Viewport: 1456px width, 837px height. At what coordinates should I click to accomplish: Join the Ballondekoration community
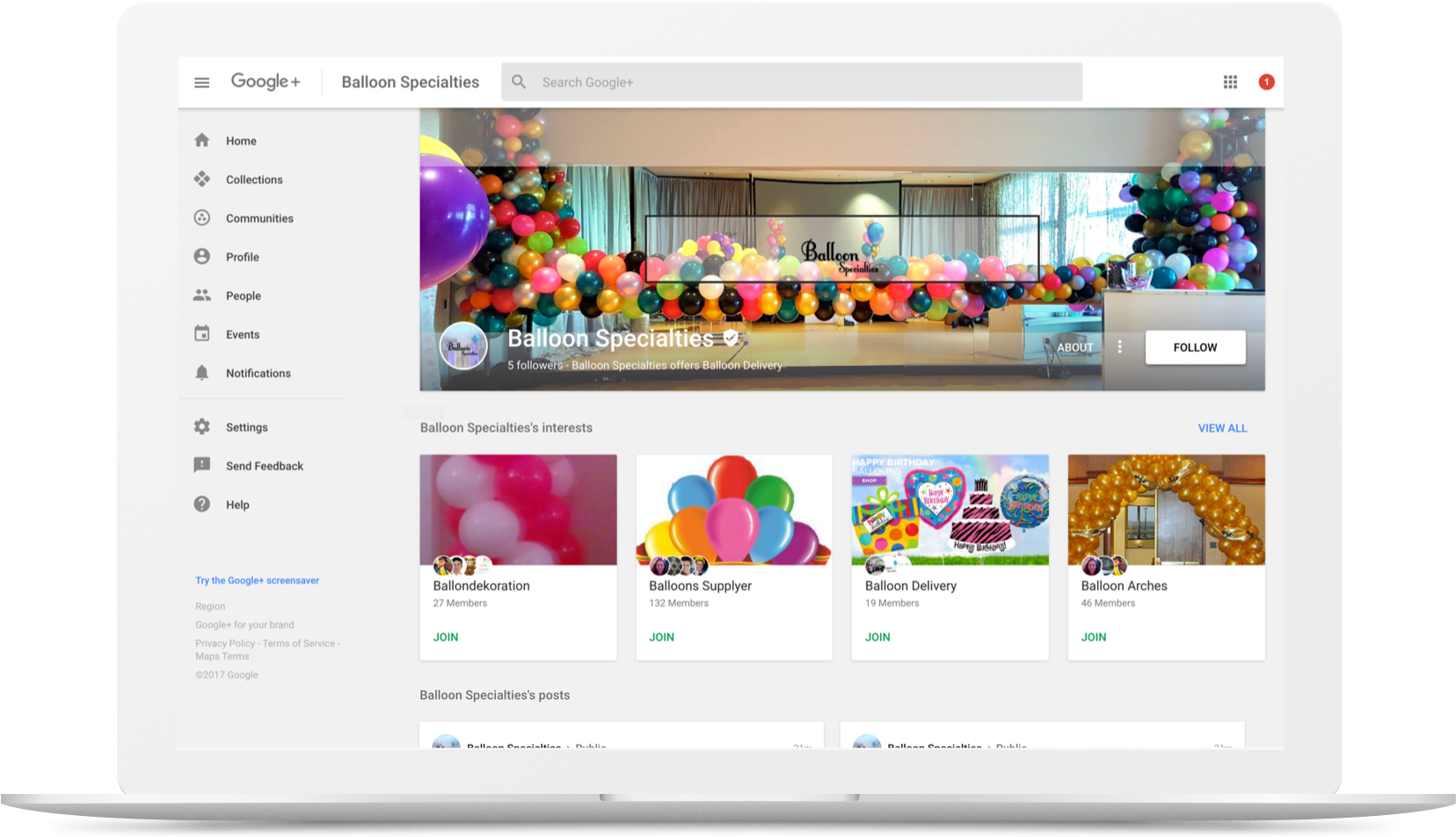(x=446, y=637)
